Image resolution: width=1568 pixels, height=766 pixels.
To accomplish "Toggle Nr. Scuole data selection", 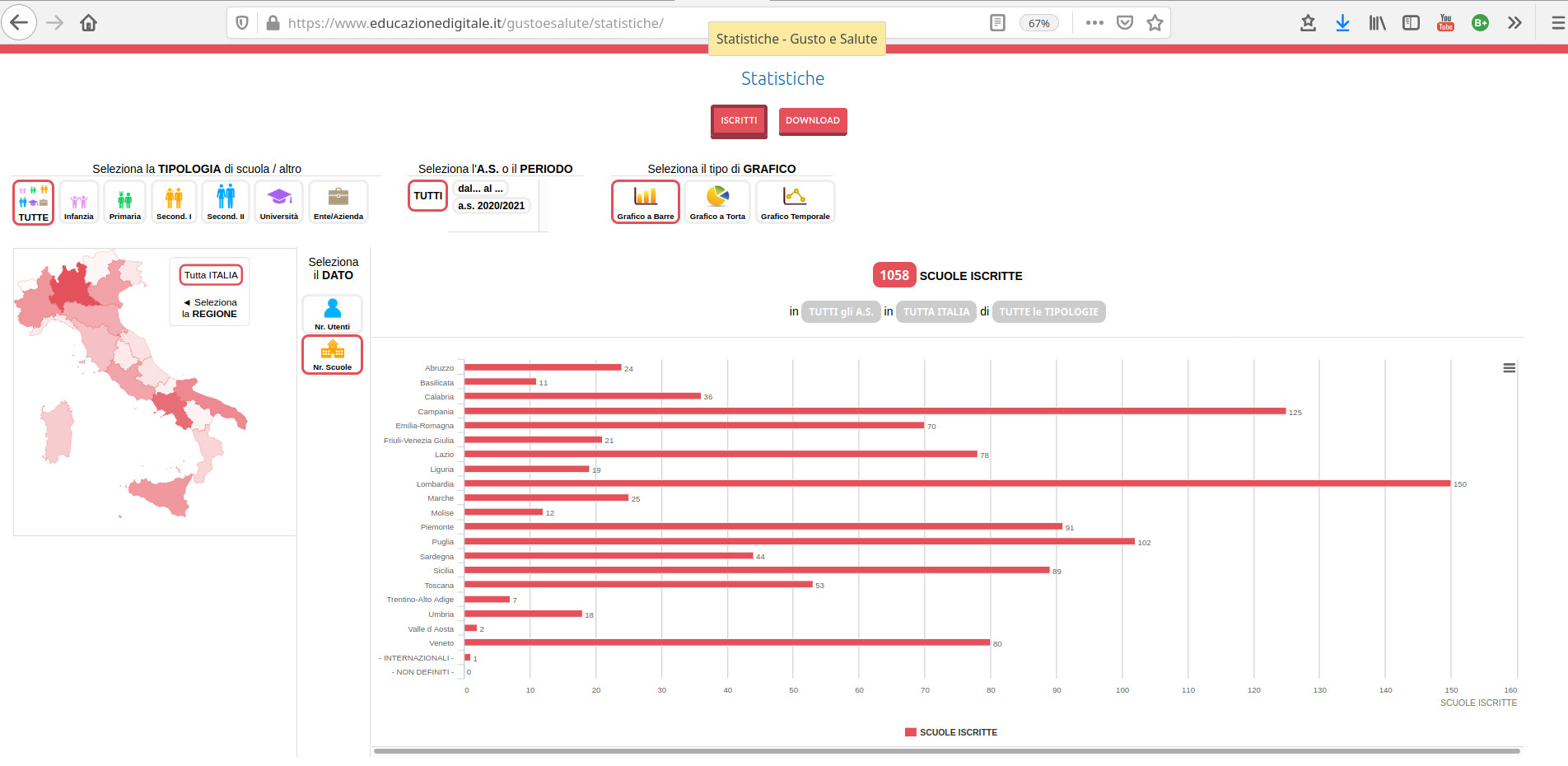I will pyautogui.click(x=333, y=355).
